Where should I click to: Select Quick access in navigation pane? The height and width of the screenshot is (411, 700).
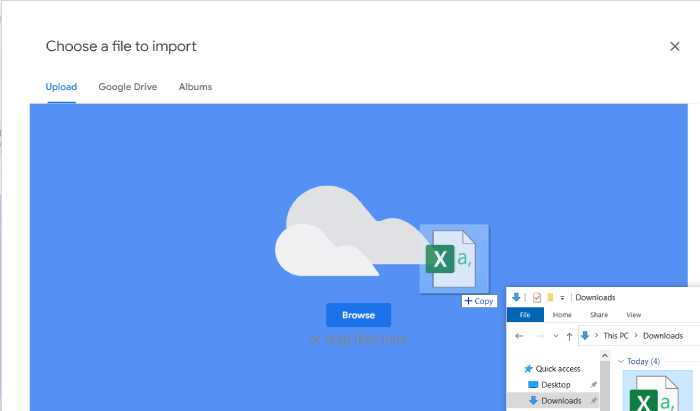tap(558, 369)
